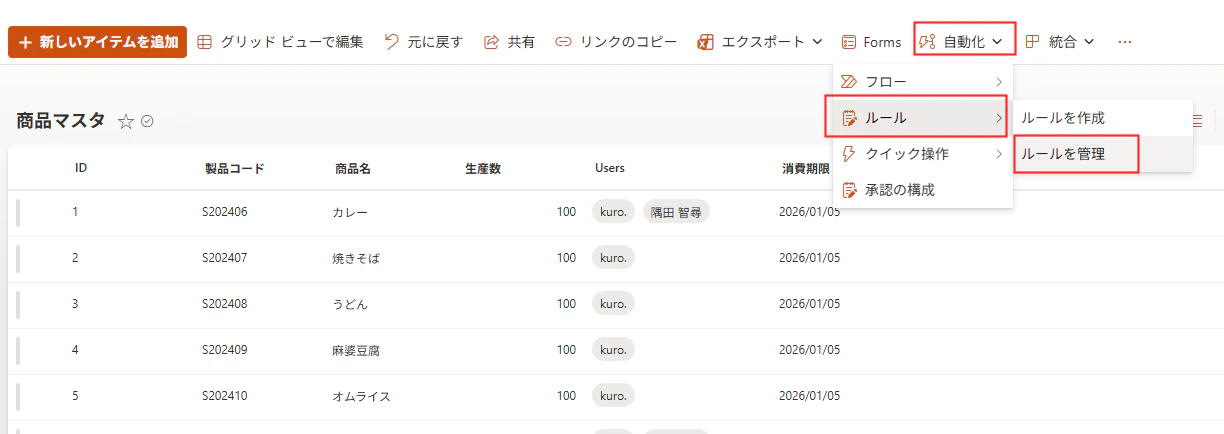This screenshot has width=1224, height=434.
Task: Click the 隅田 智尋 user chip
Action: [x=676, y=212]
